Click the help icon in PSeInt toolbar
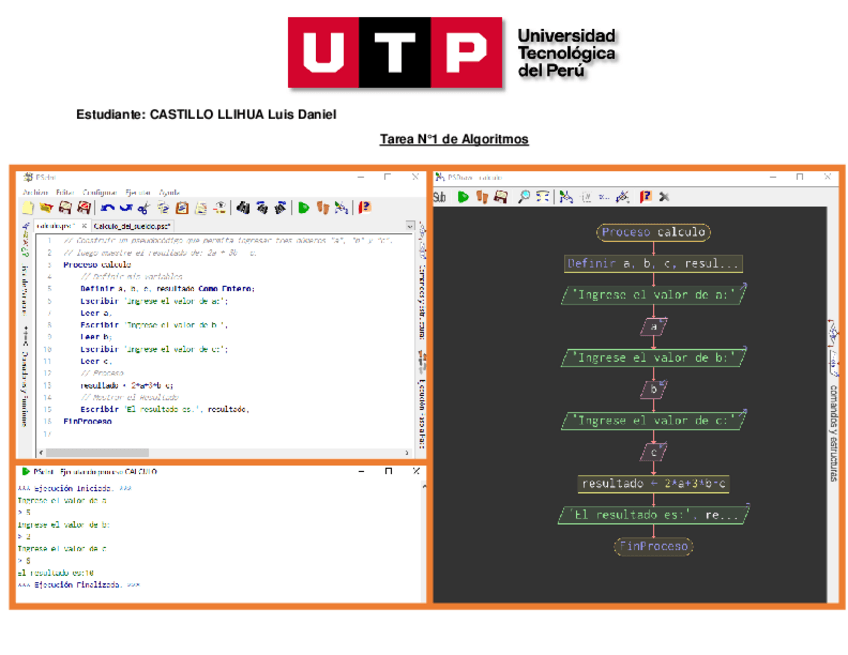 coord(365,208)
